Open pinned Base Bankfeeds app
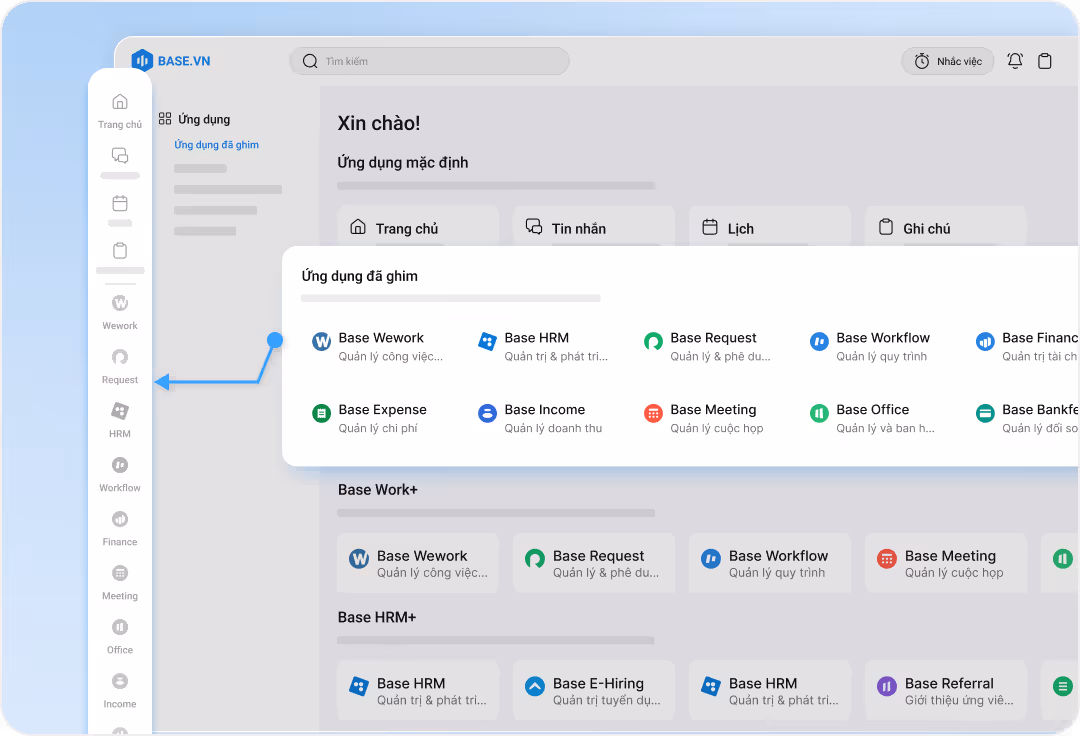1080x736 pixels. coord(1026,418)
